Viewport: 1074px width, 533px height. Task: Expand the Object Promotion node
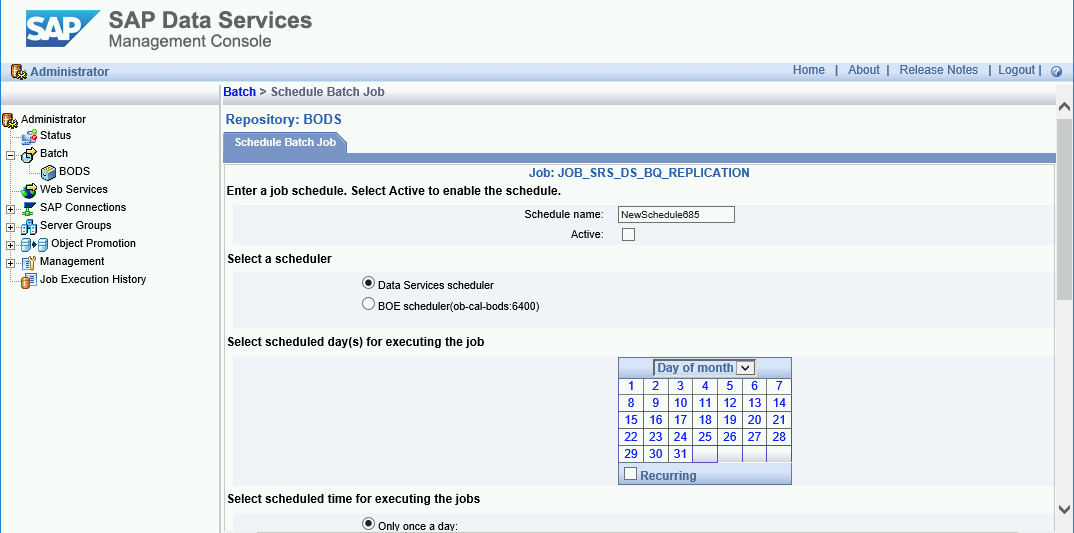pos(10,245)
